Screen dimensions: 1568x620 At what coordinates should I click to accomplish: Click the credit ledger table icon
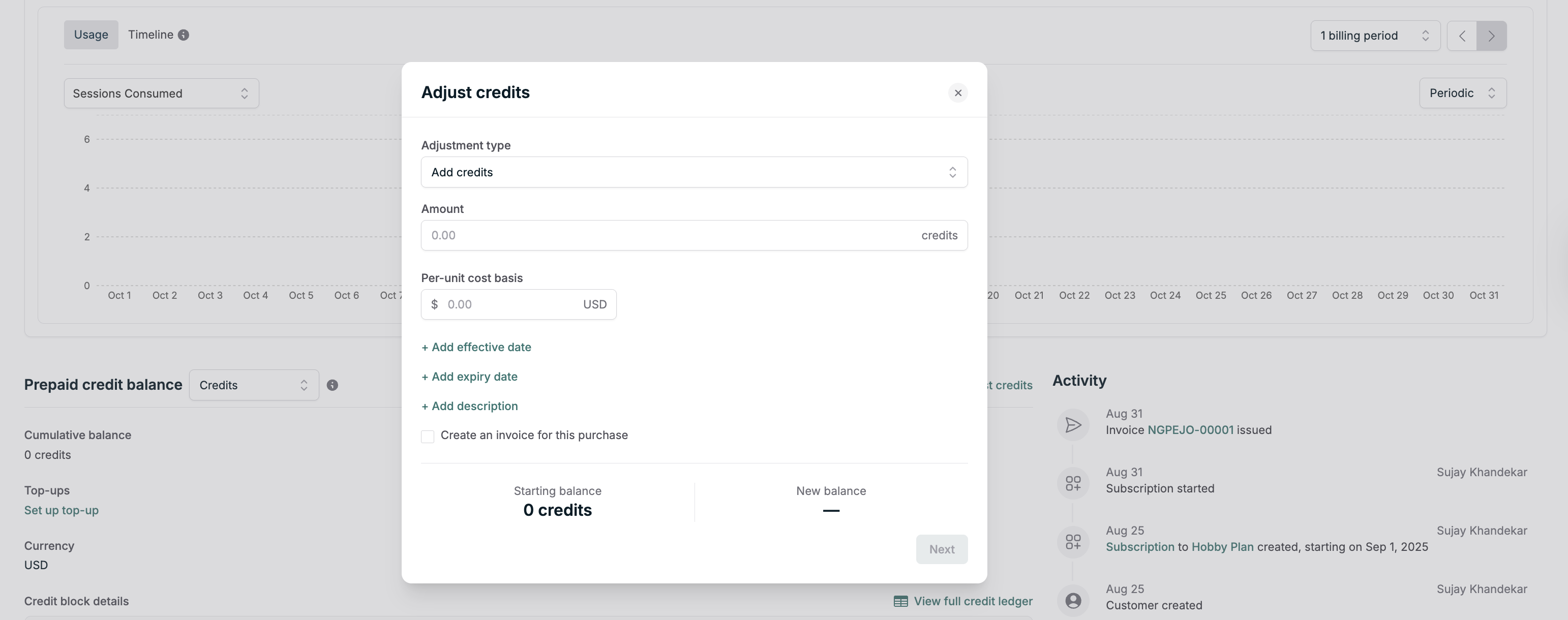point(900,602)
